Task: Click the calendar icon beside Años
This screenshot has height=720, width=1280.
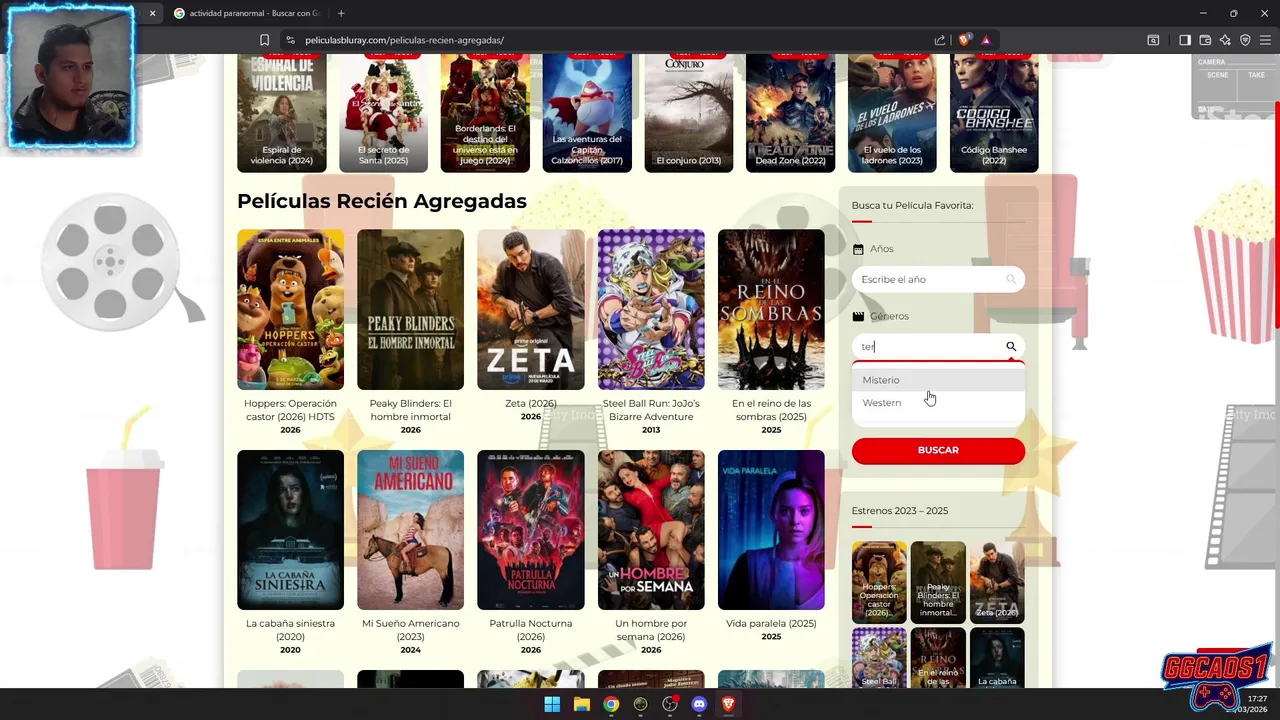Action: [x=858, y=249]
